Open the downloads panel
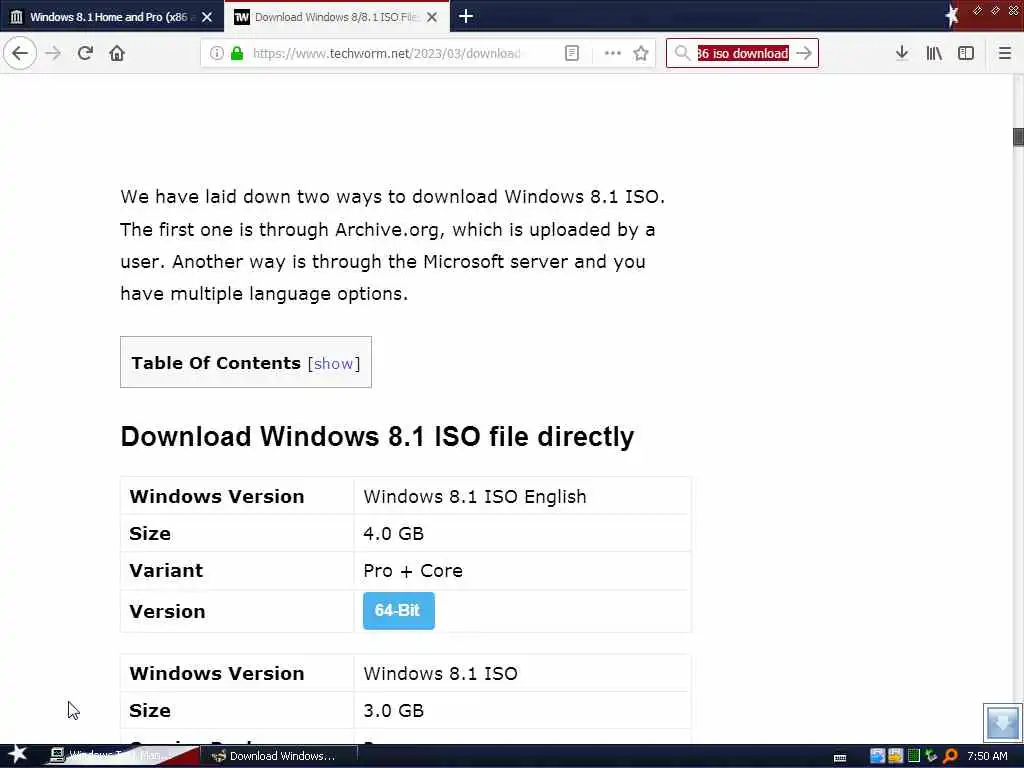Screen dimensions: 1024x768 pos(902,53)
